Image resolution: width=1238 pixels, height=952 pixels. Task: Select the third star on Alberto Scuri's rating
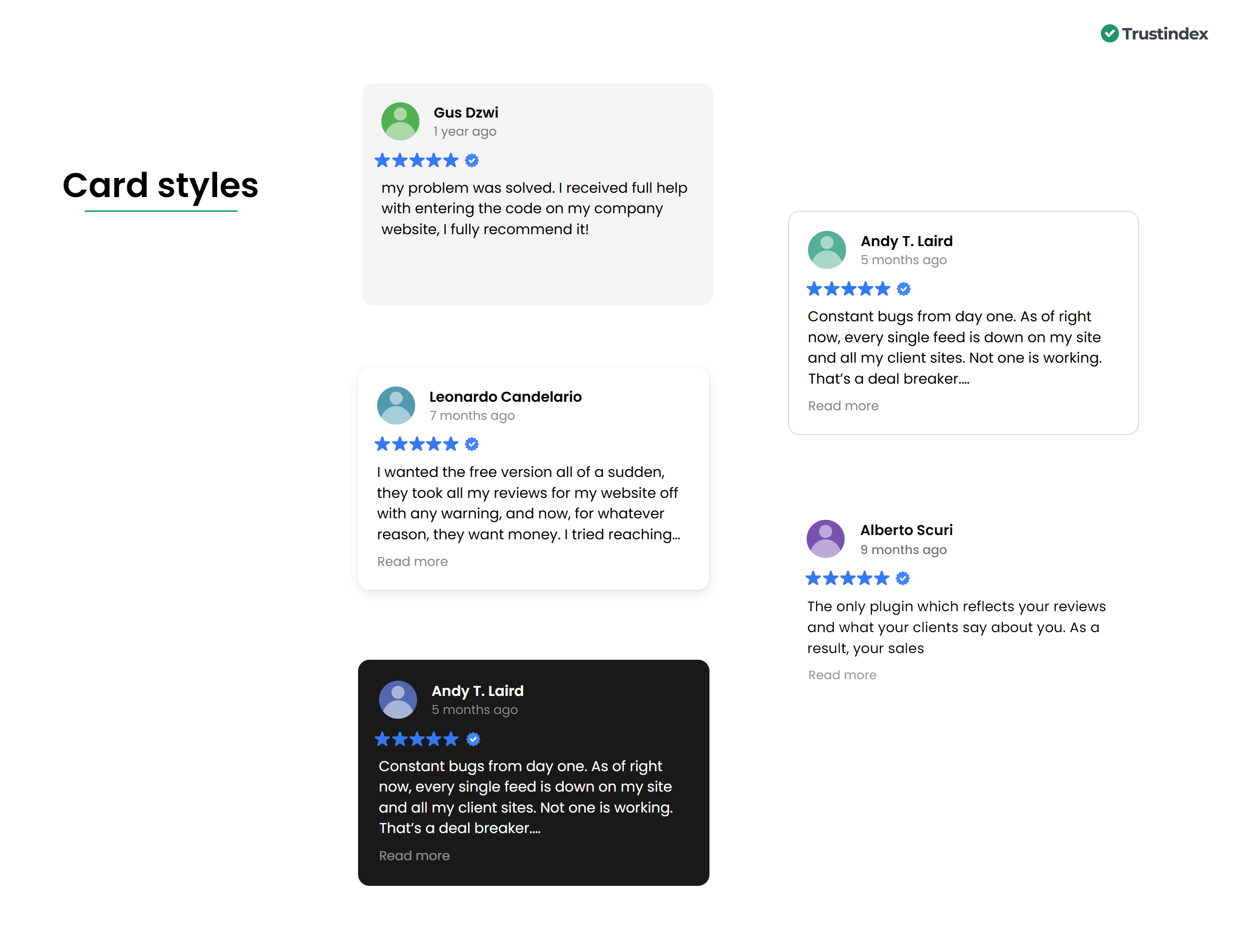click(x=848, y=578)
